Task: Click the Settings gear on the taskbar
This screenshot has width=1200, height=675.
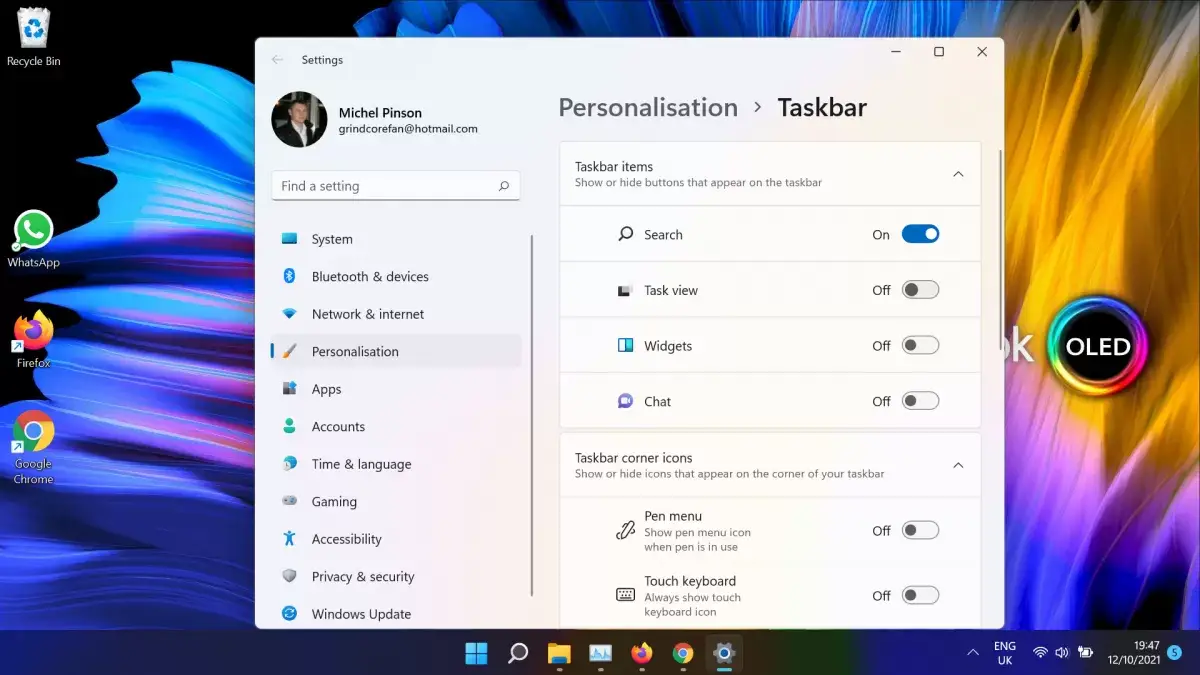Action: point(724,653)
